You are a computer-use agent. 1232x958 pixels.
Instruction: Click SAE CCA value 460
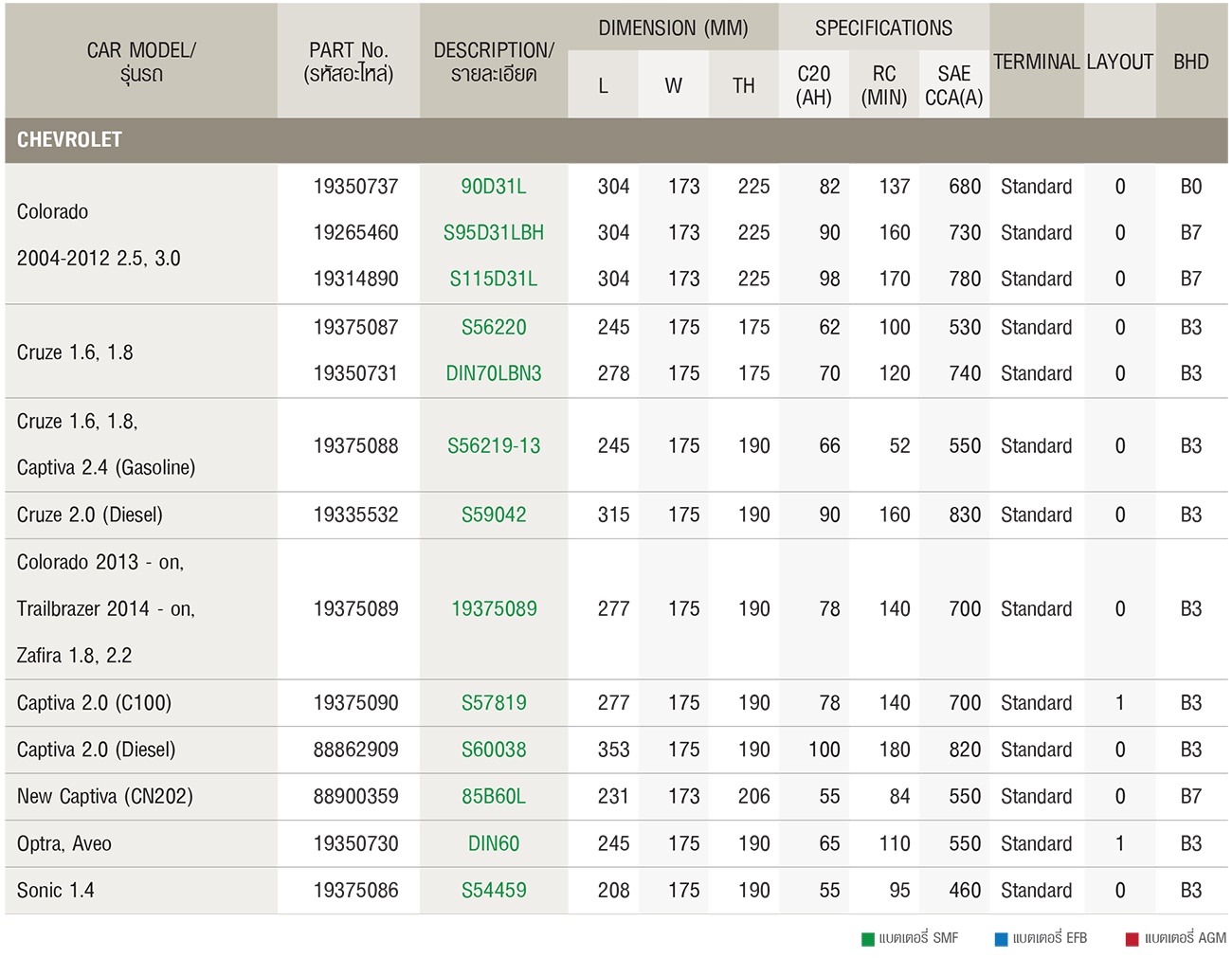[965, 891]
